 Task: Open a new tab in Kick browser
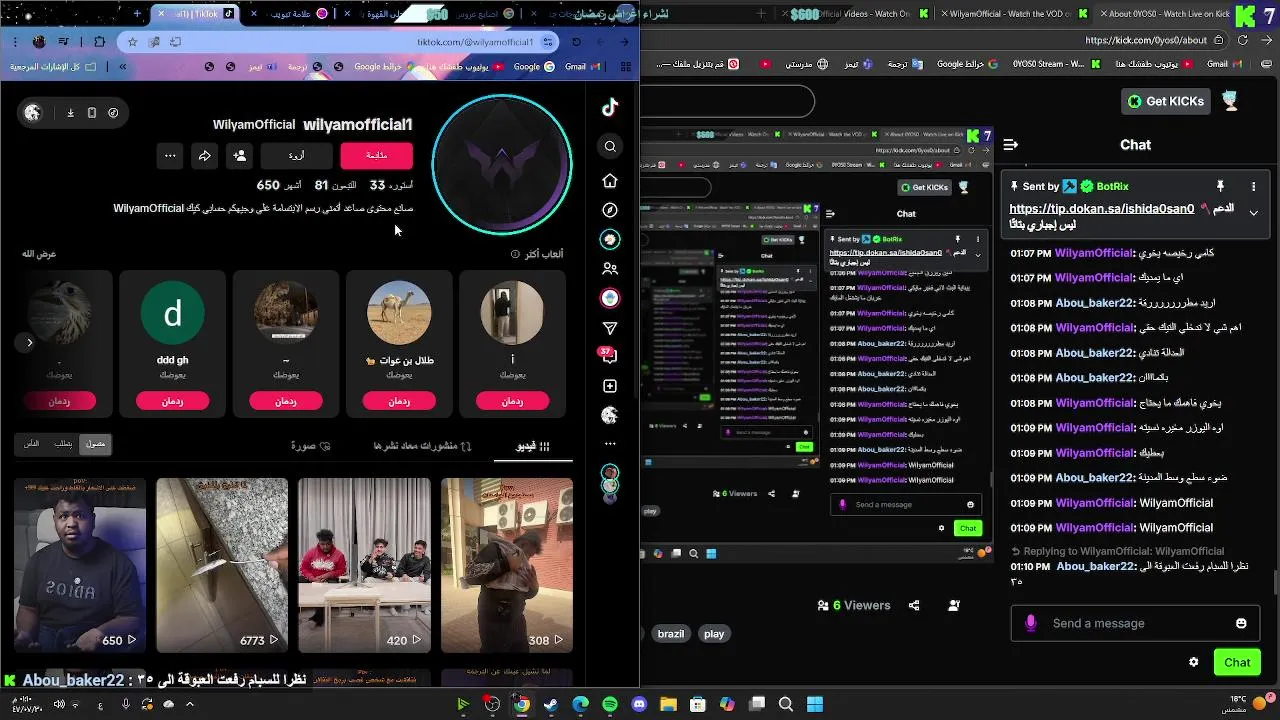762,14
